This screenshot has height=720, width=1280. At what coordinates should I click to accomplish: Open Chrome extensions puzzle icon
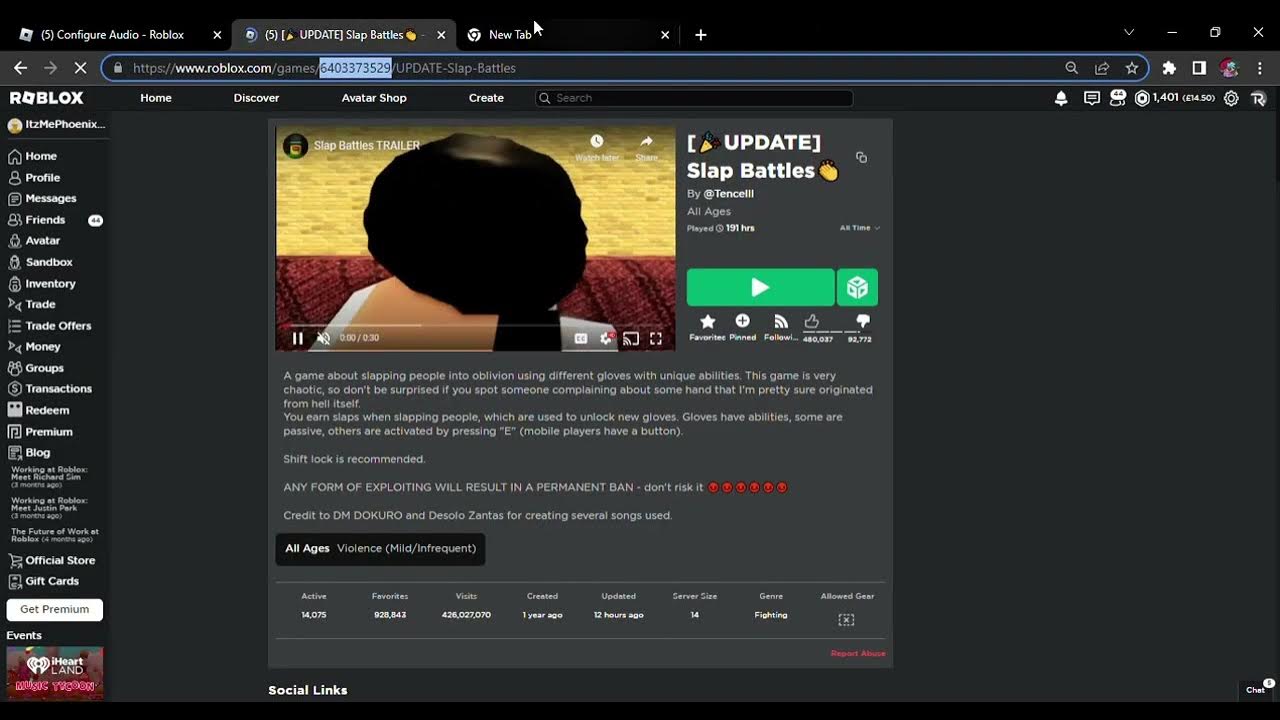click(x=1169, y=68)
